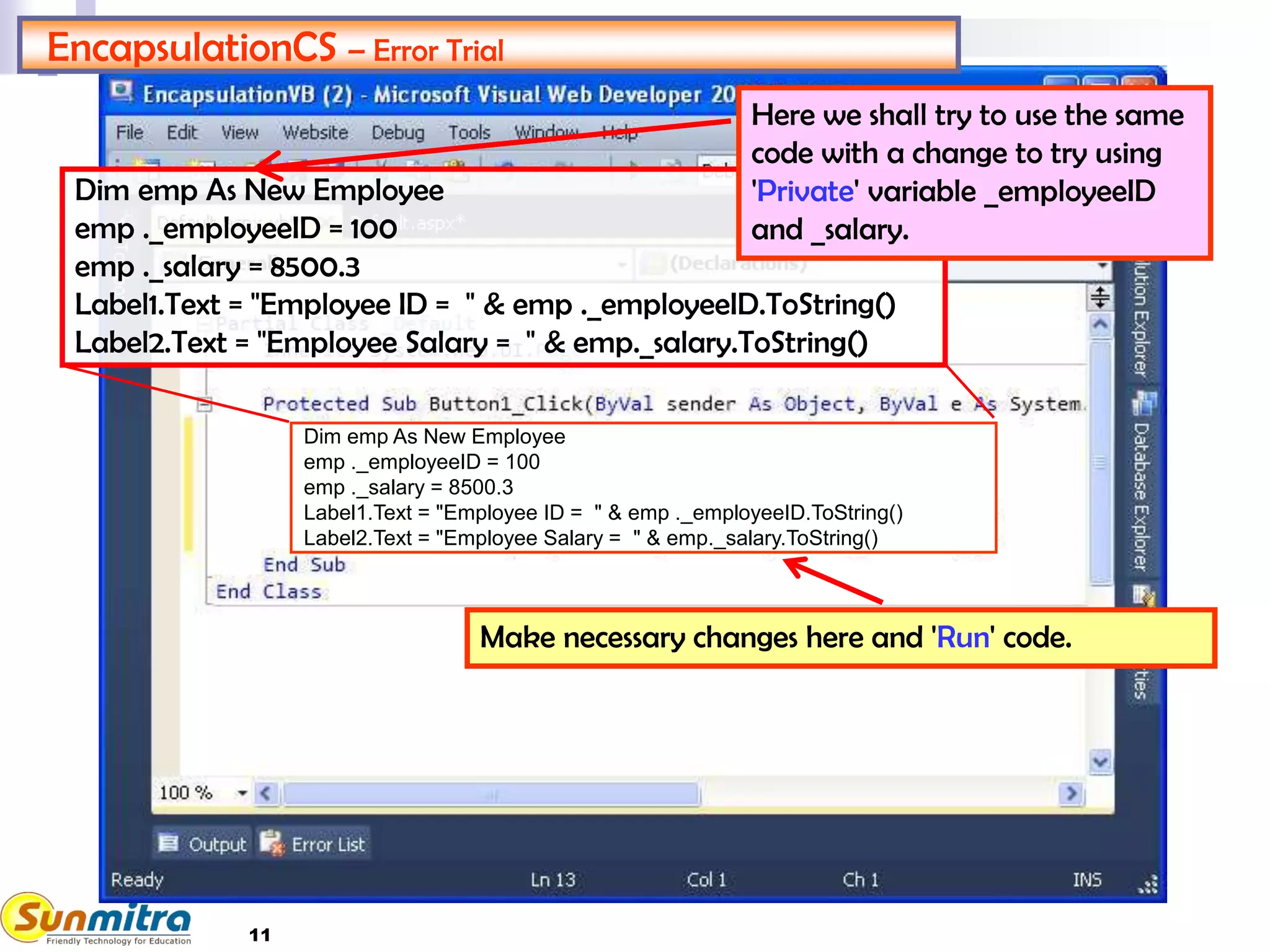Open the Website menu
This screenshot has width=1270, height=952.
click(x=315, y=133)
